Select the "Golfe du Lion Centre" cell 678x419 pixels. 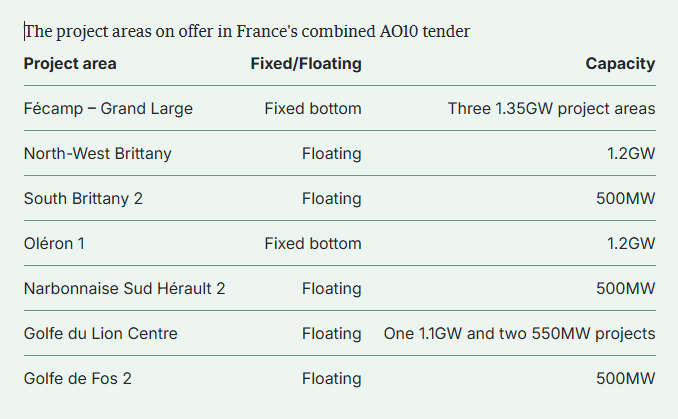tap(101, 333)
